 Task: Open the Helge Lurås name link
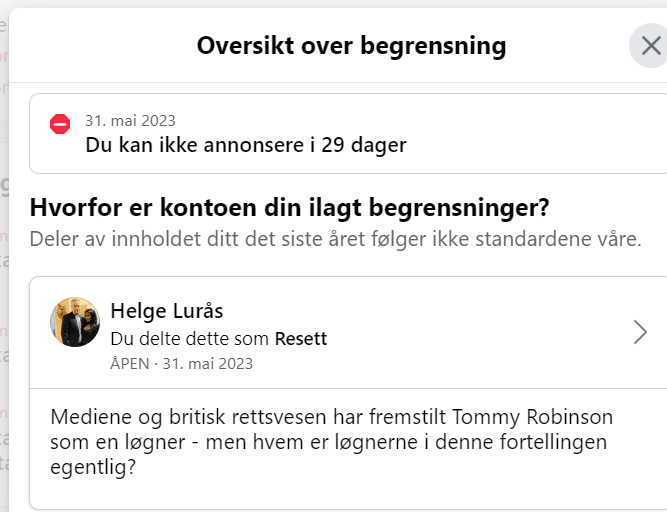(x=167, y=311)
